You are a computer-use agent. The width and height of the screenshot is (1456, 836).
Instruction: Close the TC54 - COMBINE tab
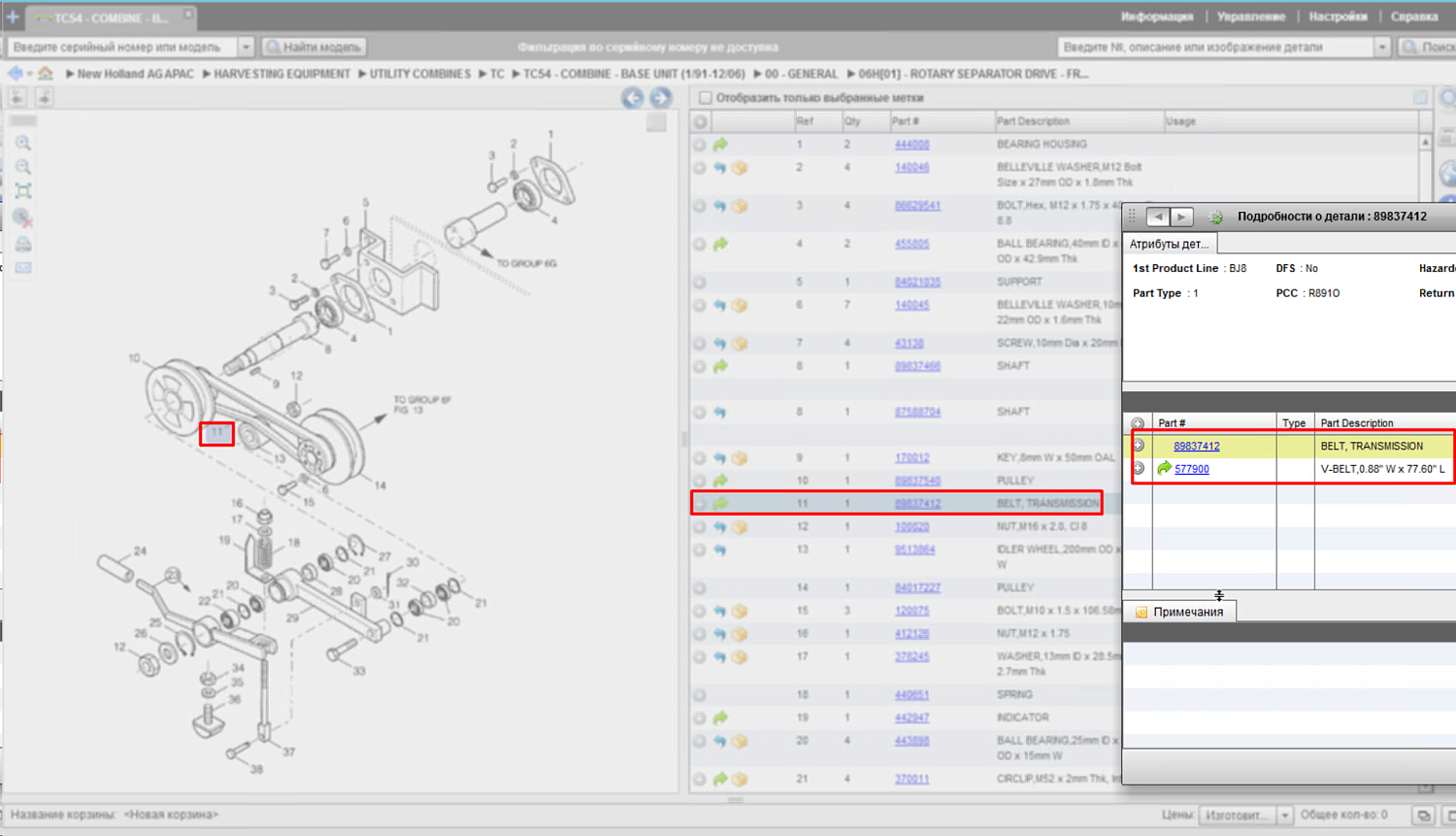(188, 15)
